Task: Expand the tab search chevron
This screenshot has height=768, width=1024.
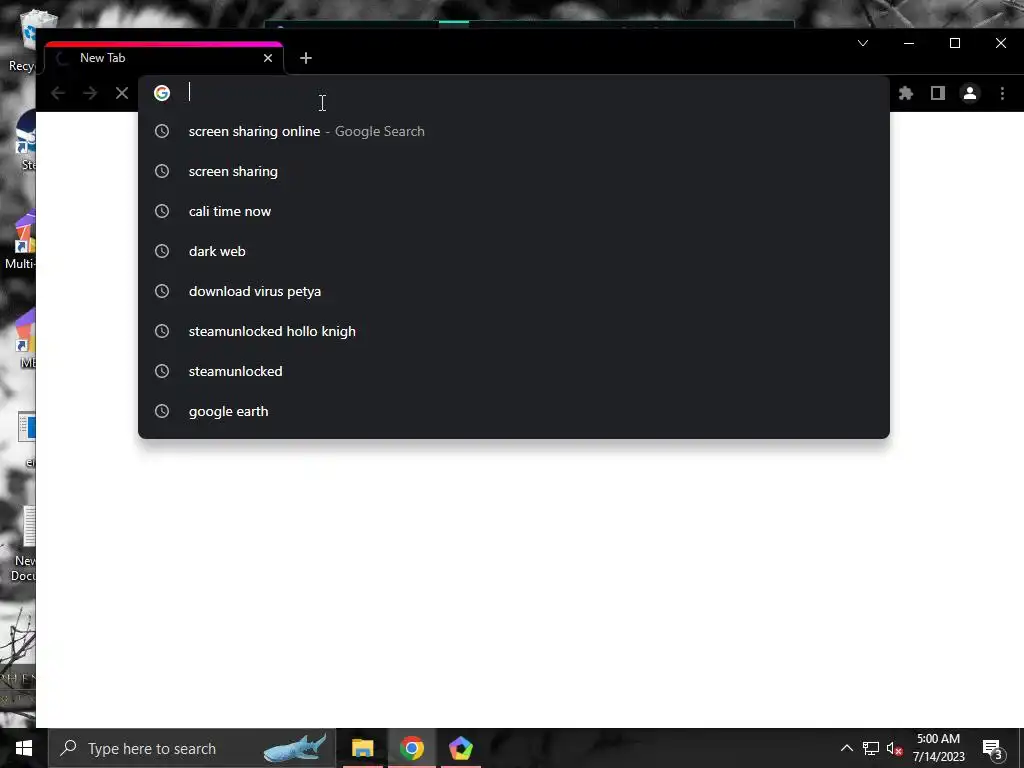Action: pyautogui.click(x=863, y=43)
